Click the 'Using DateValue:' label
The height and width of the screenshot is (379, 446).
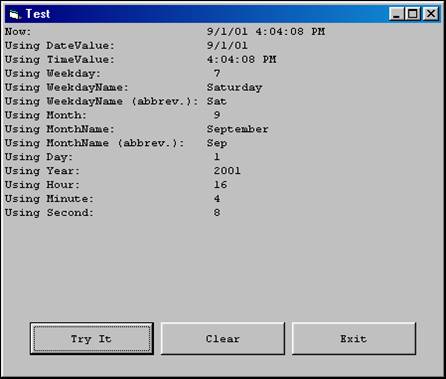[x=60, y=46]
